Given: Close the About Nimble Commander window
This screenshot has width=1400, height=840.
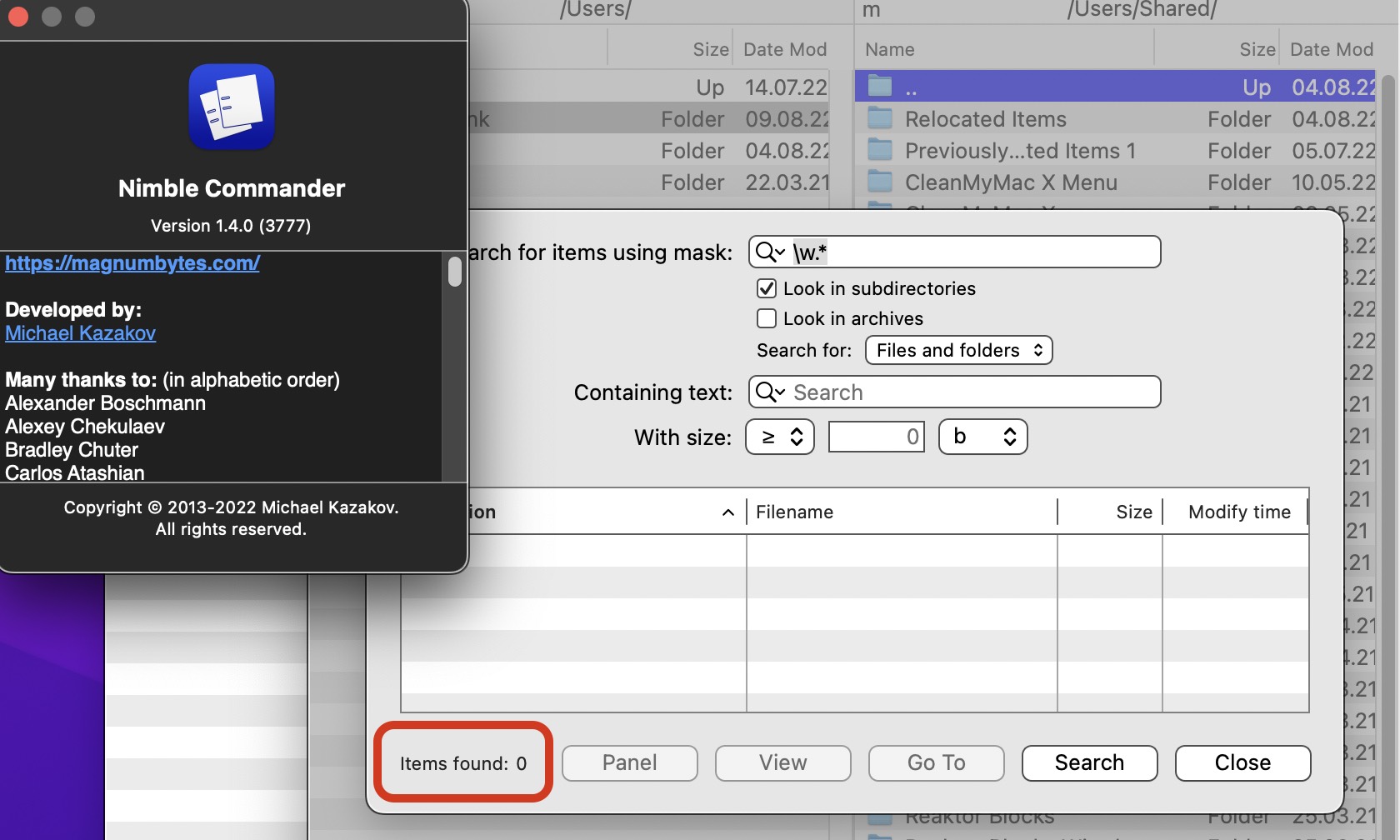Looking at the screenshot, I should click(18, 17).
